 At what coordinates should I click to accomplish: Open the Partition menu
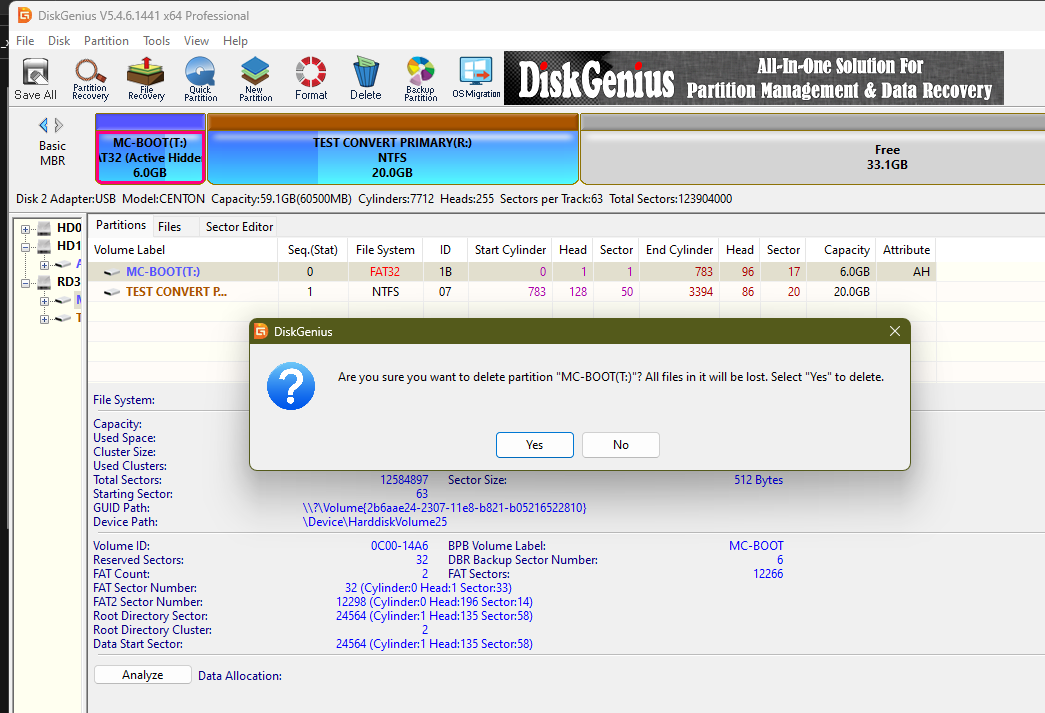[x=106, y=41]
